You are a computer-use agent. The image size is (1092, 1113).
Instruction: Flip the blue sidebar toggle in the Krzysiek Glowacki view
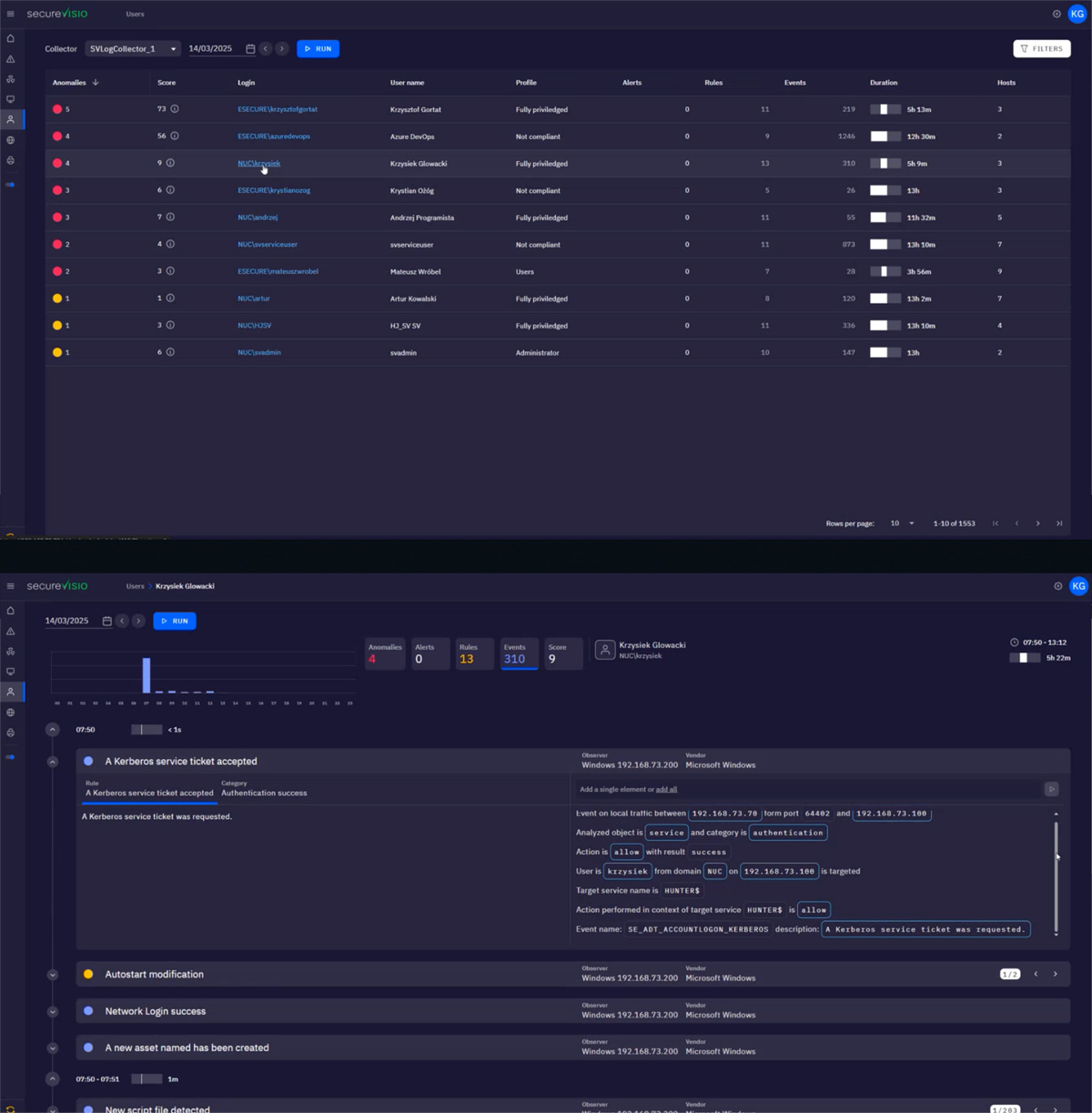pyautogui.click(x=10, y=756)
